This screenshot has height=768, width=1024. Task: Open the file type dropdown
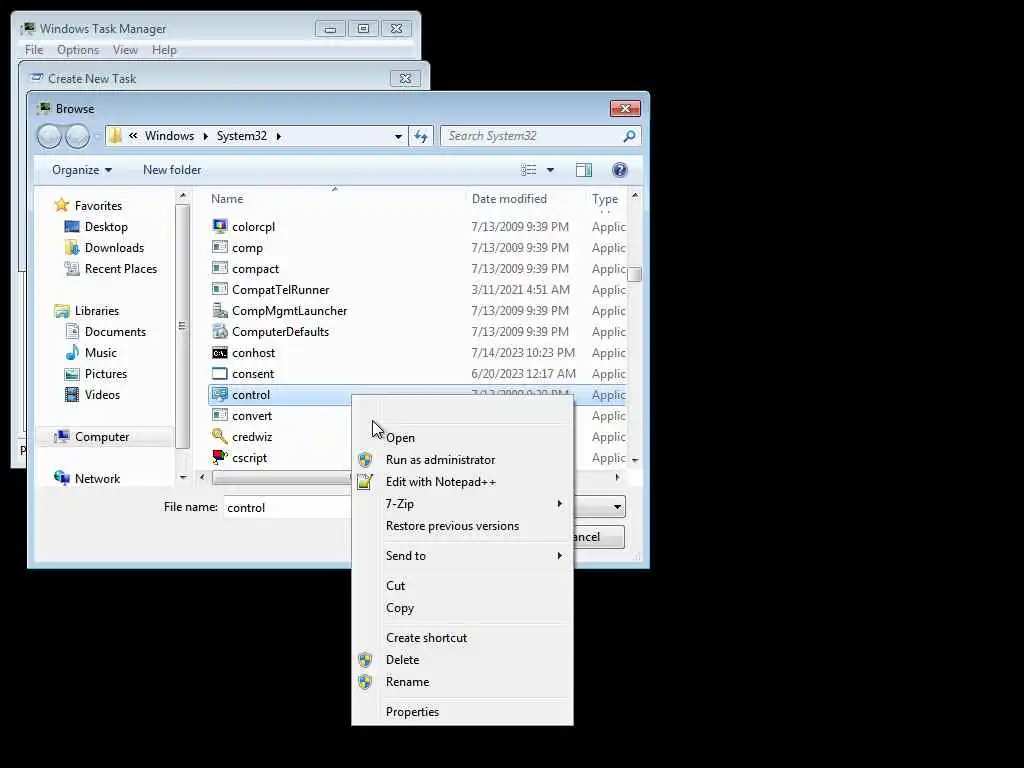point(616,507)
